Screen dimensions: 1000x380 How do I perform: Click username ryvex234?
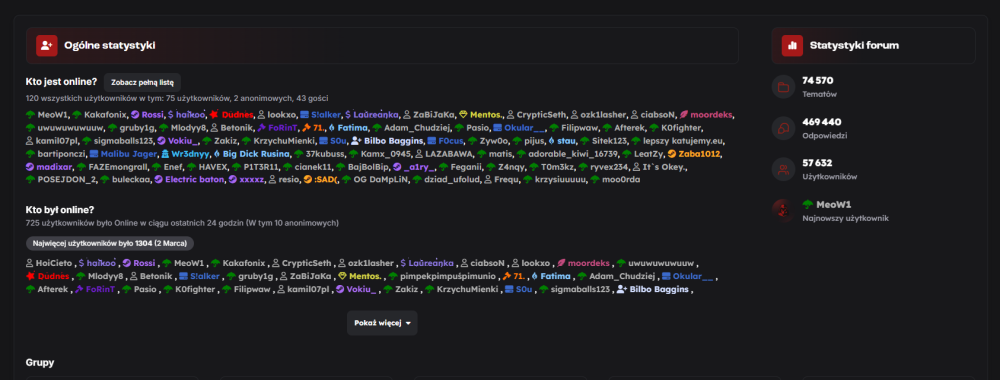(x=609, y=167)
